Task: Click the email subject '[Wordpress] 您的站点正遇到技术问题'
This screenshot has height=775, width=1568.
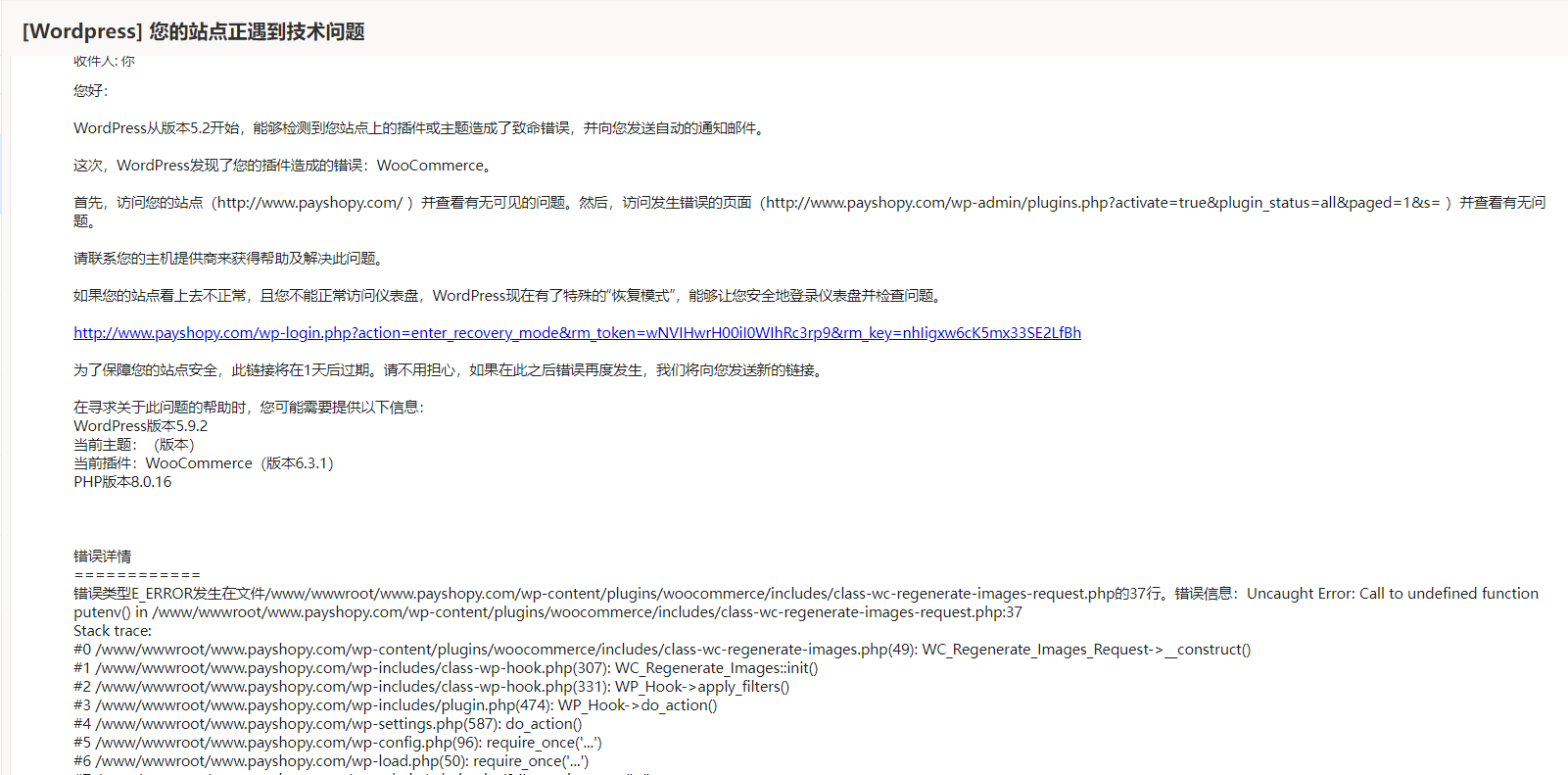Action: pos(193,31)
